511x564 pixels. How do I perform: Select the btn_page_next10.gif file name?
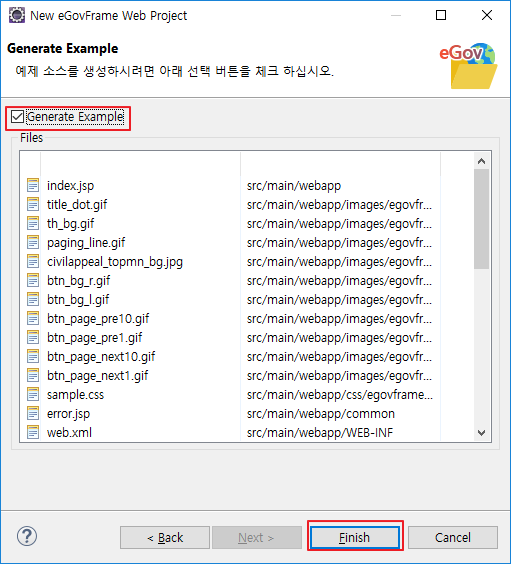click(x=101, y=357)
